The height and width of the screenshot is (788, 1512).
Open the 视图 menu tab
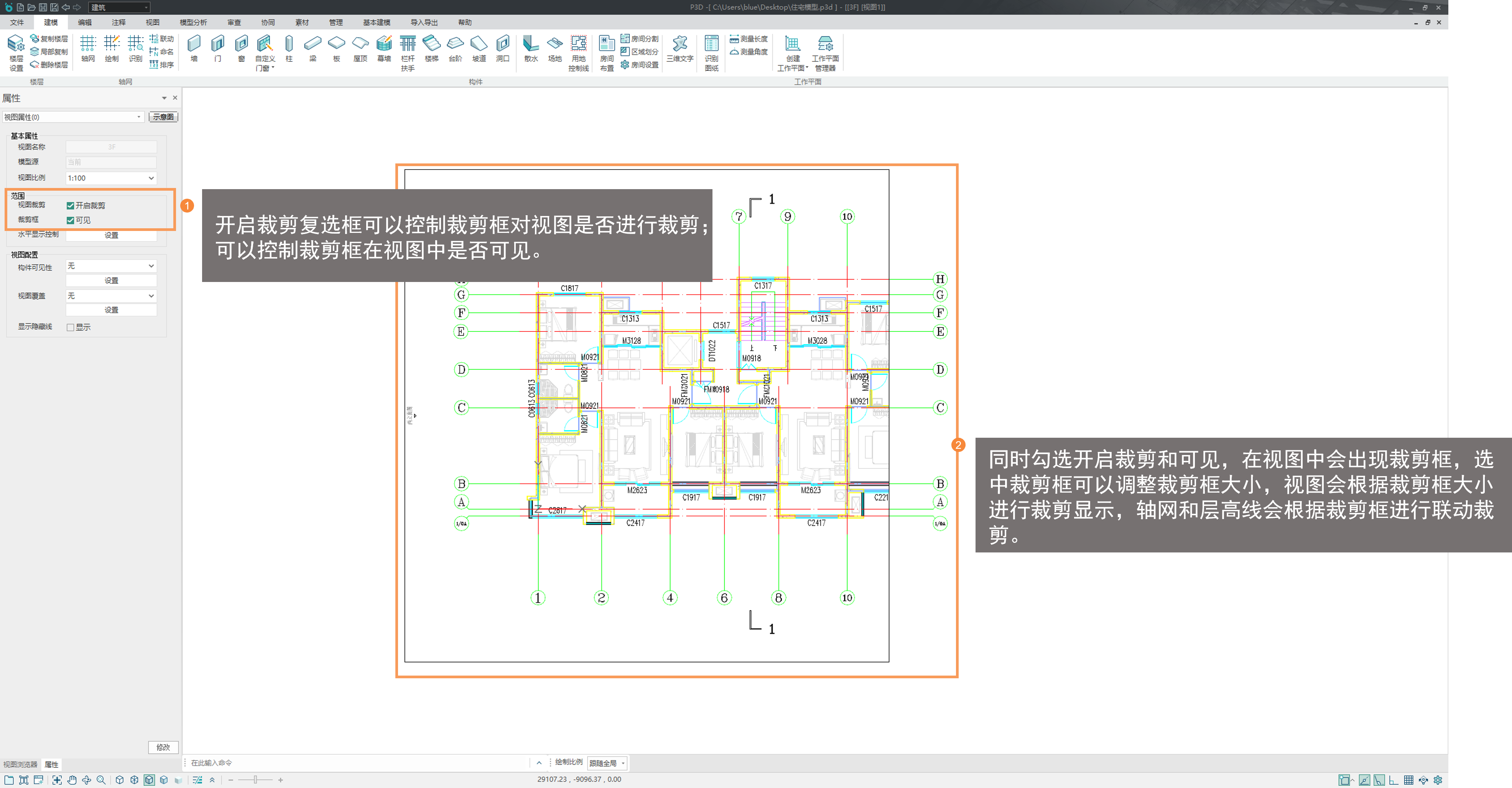[153, 22]
